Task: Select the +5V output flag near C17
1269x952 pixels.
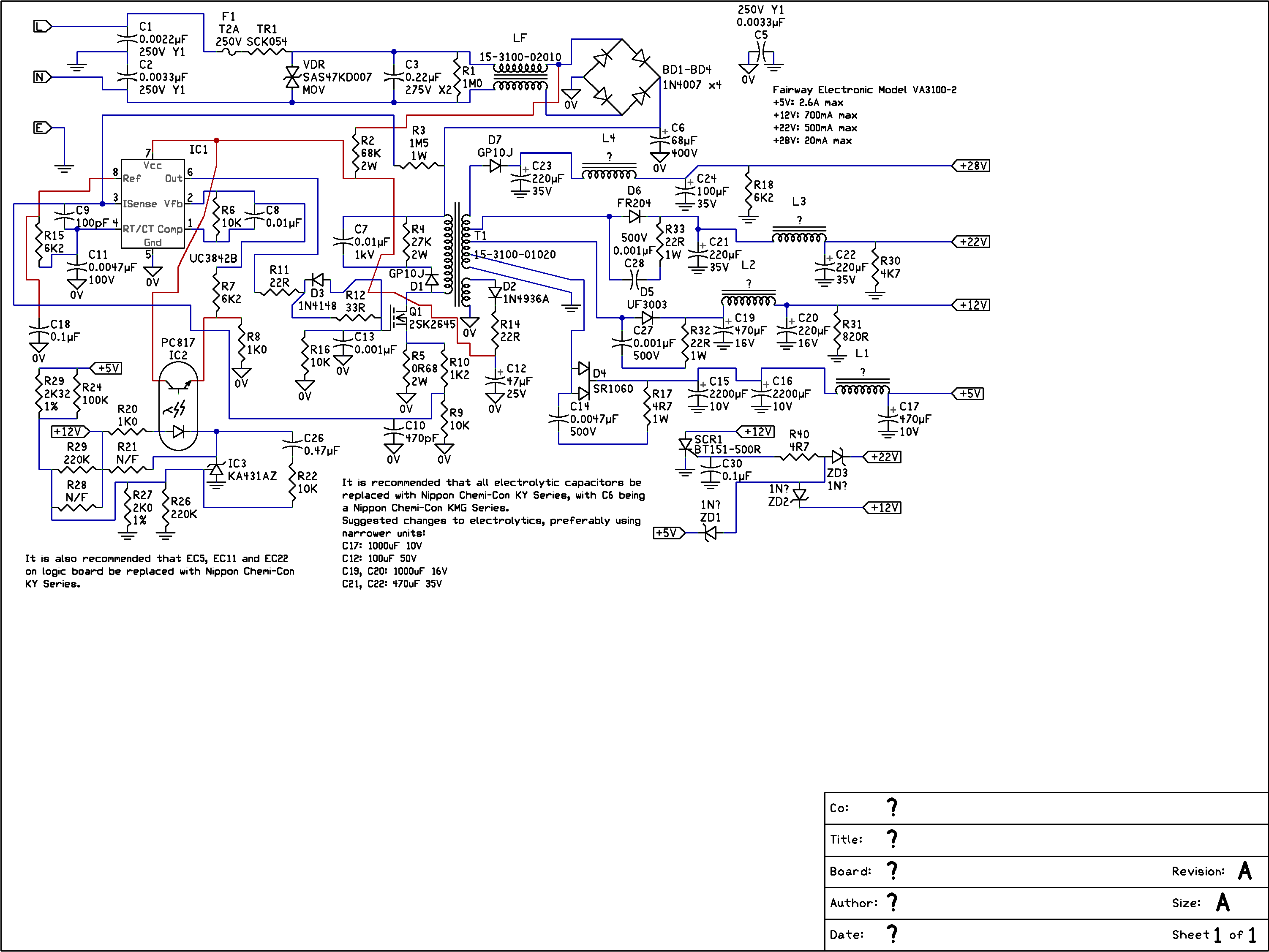Action: point(968,393)
